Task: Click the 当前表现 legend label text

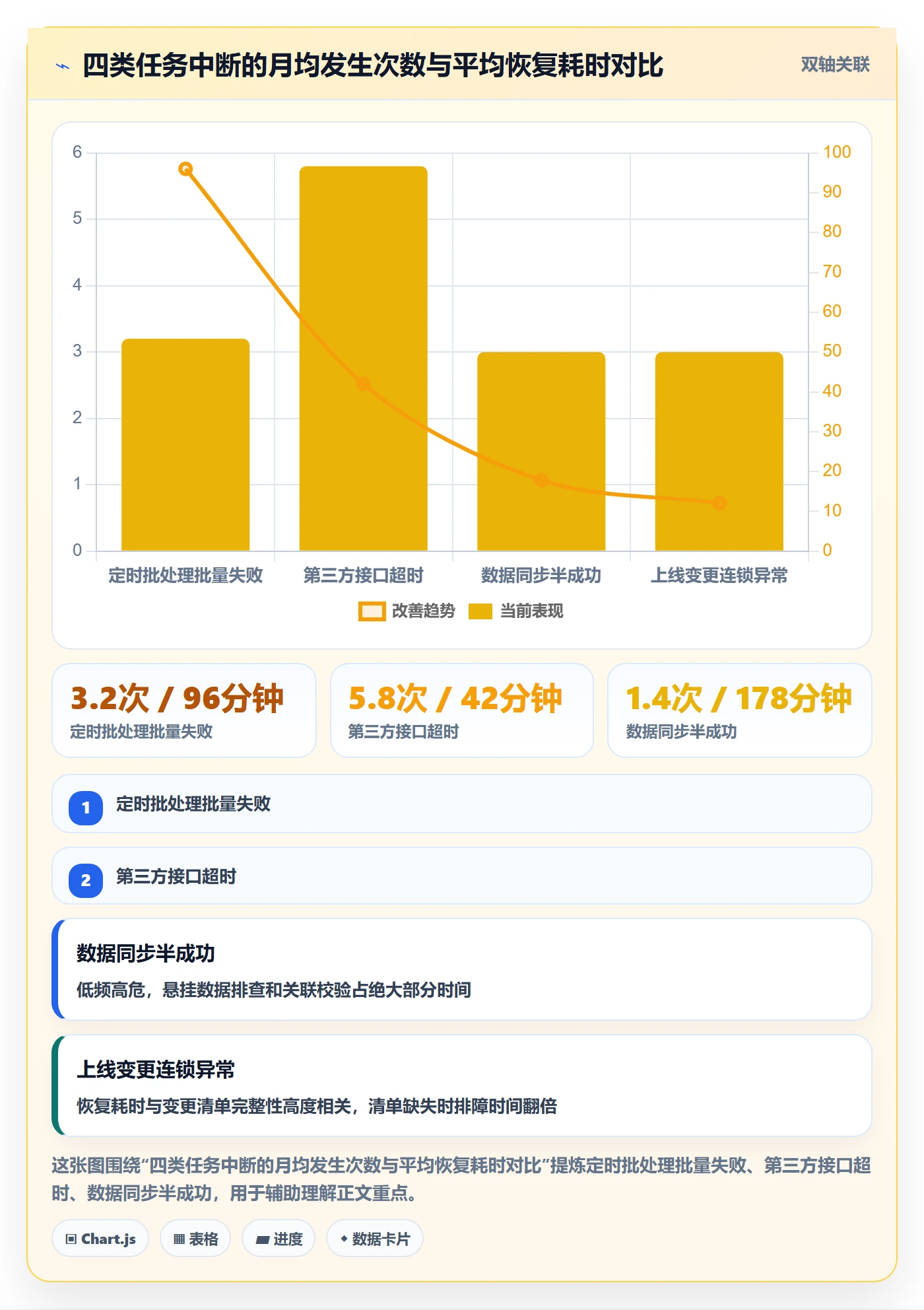Action: click(532, 611)
